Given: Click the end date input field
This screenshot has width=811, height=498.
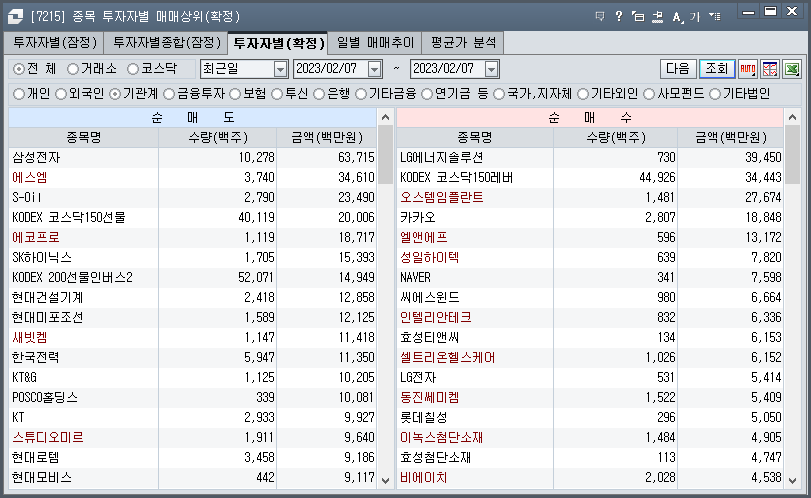Looking at the screenshot, I should 448,69.
